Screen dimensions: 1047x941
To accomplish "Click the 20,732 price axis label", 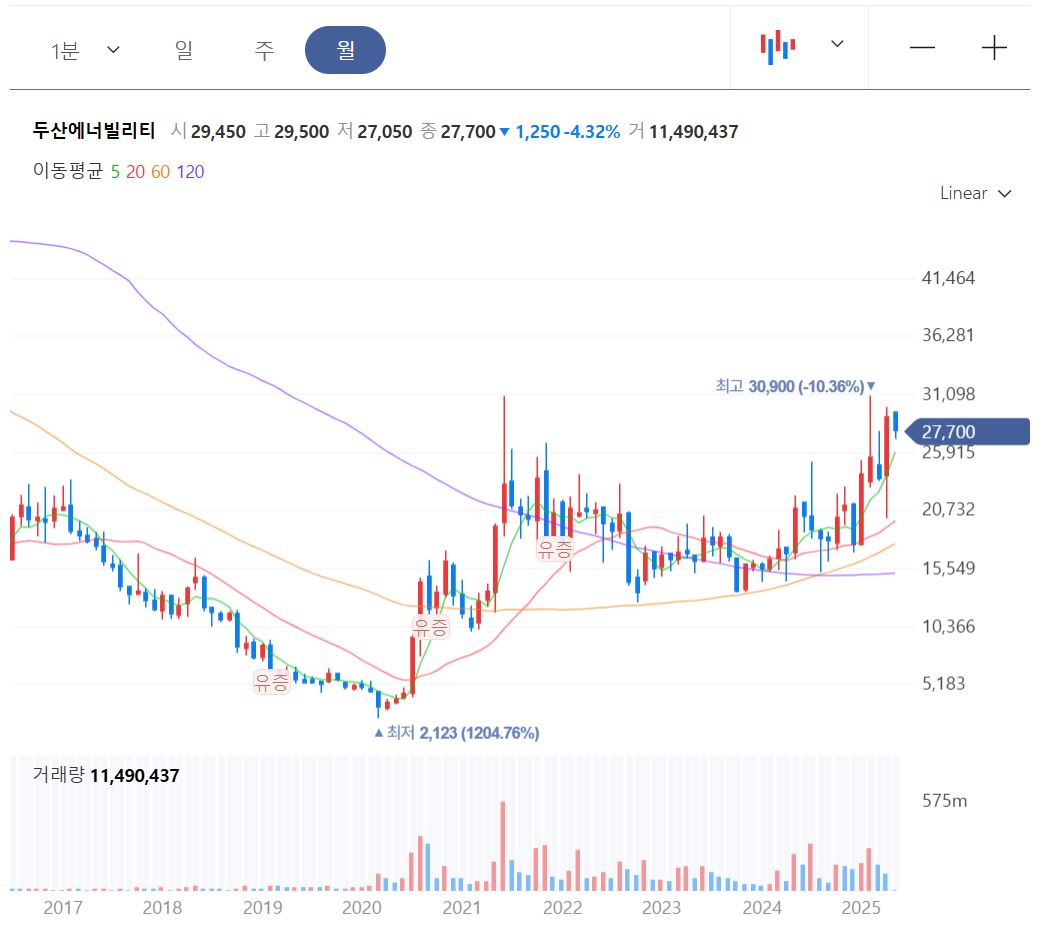I will (x=948, y=510).
